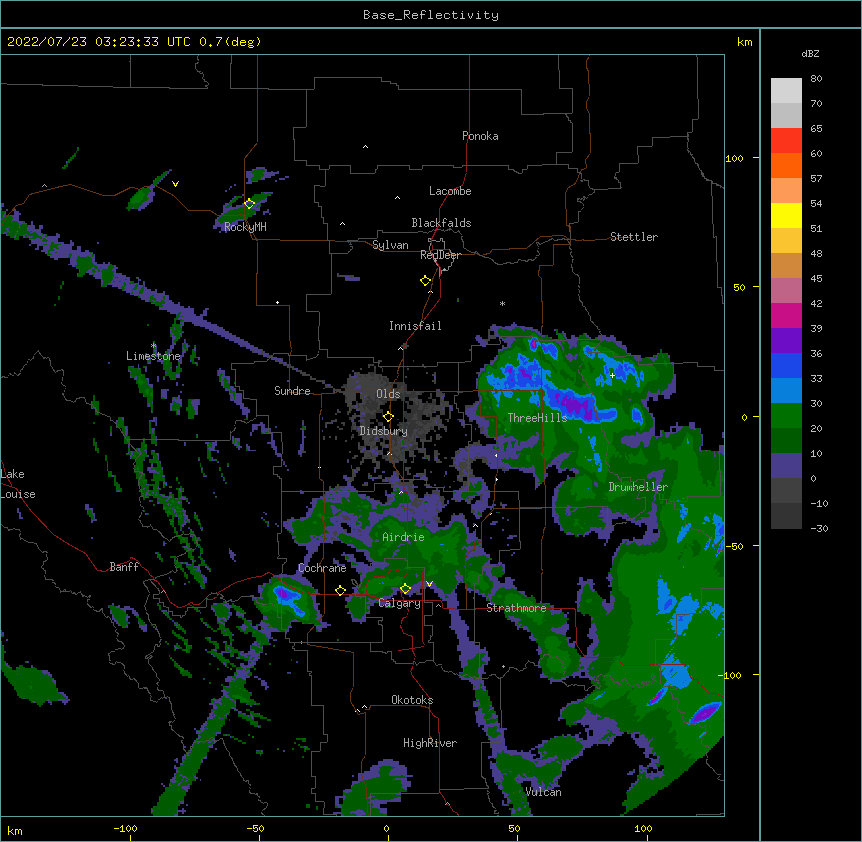This screenshot has height=842, width=862.
Task: Click the Innisfail city label
Action: (x=415, y=326)
